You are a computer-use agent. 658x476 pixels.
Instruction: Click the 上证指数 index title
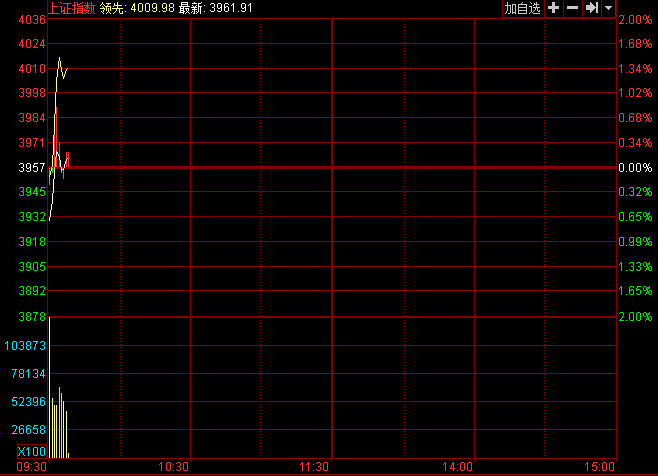tap(72, 8)
